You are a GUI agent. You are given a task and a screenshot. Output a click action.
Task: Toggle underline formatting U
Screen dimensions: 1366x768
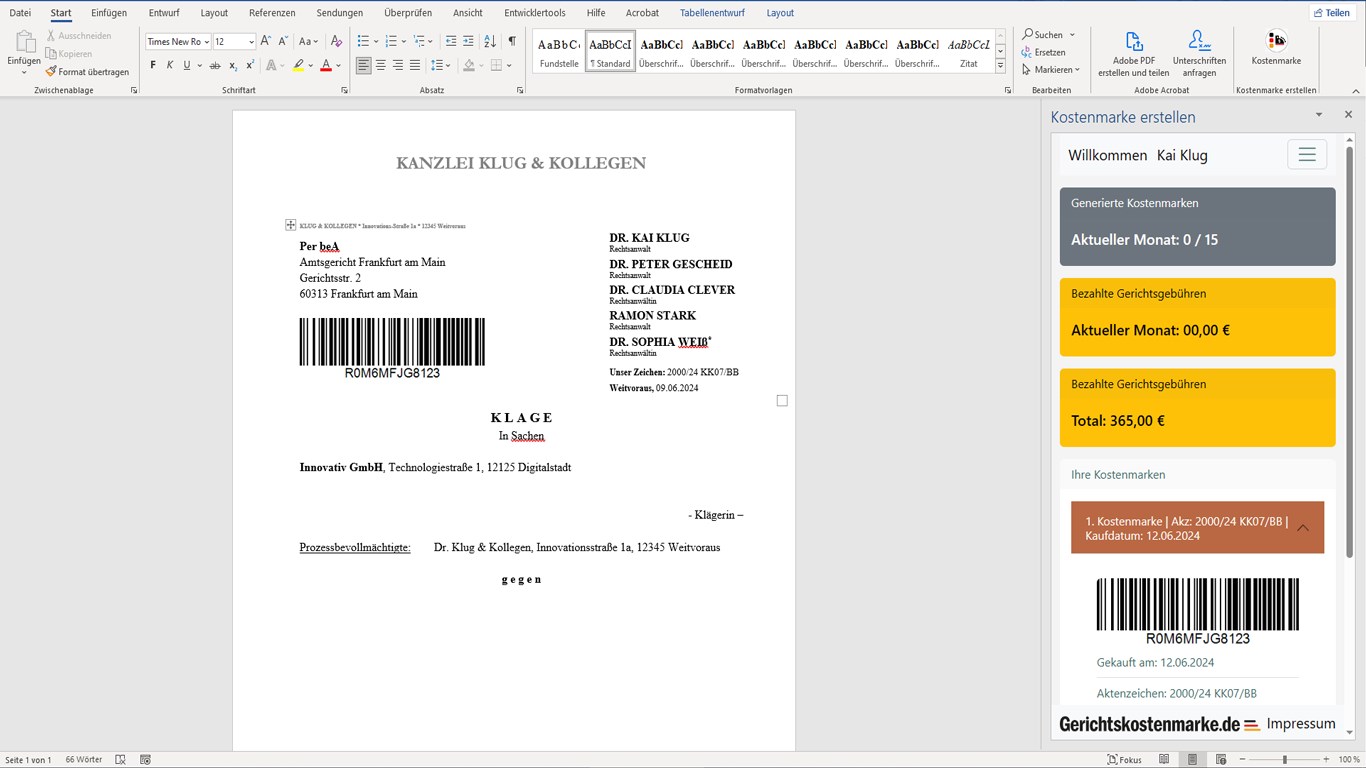point(186,66)
